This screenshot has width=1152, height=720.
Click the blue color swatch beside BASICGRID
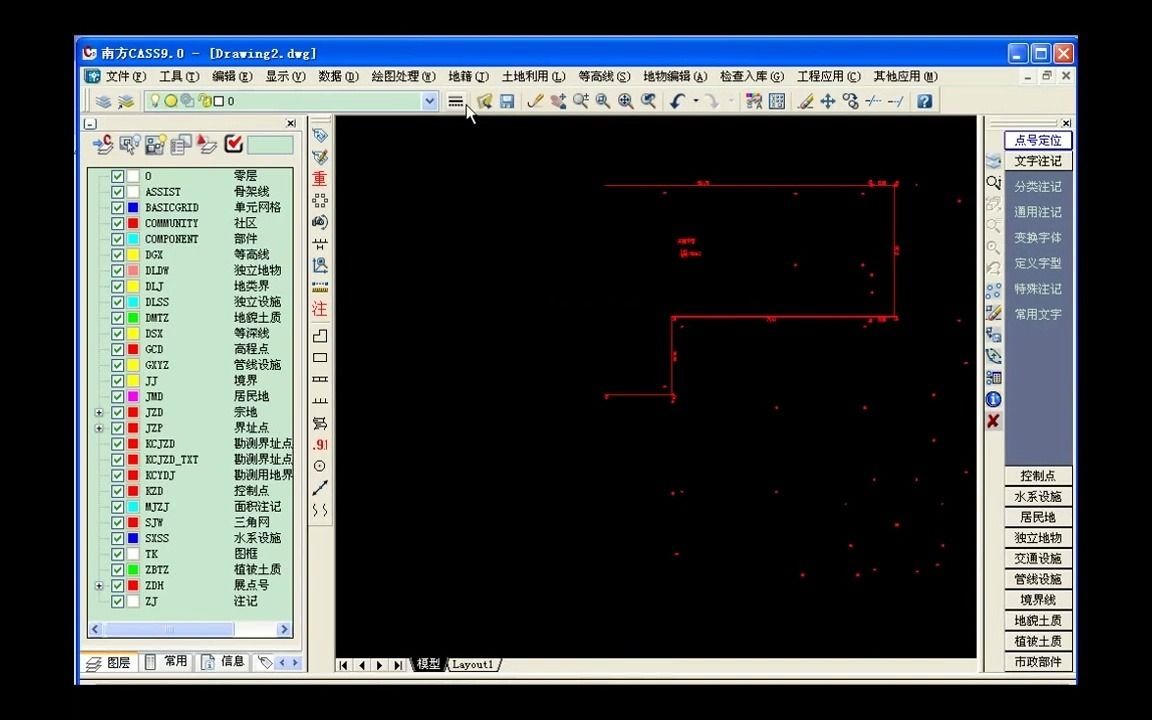pos(133,207)
